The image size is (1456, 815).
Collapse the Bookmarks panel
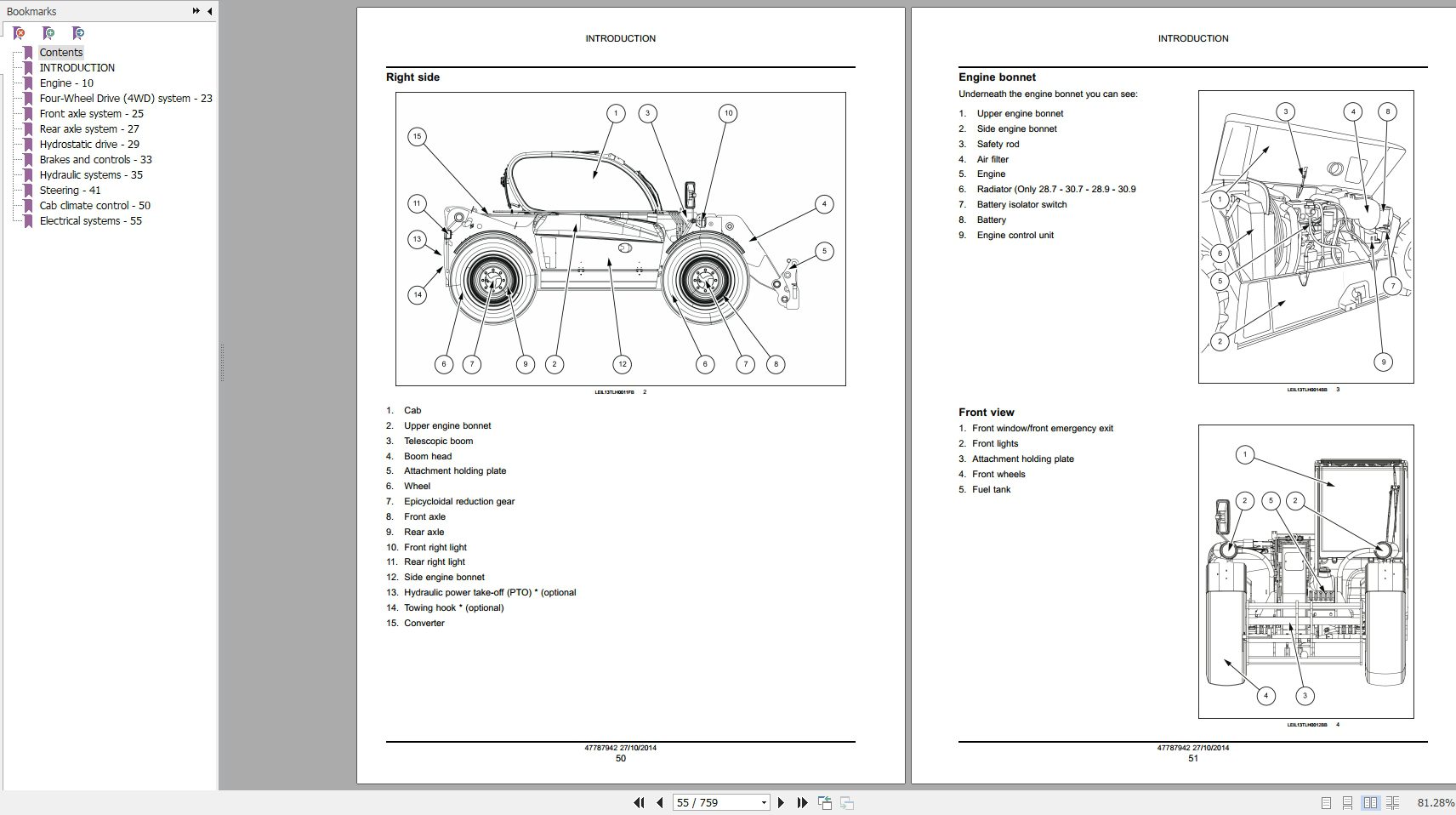[x=209, y=11]
